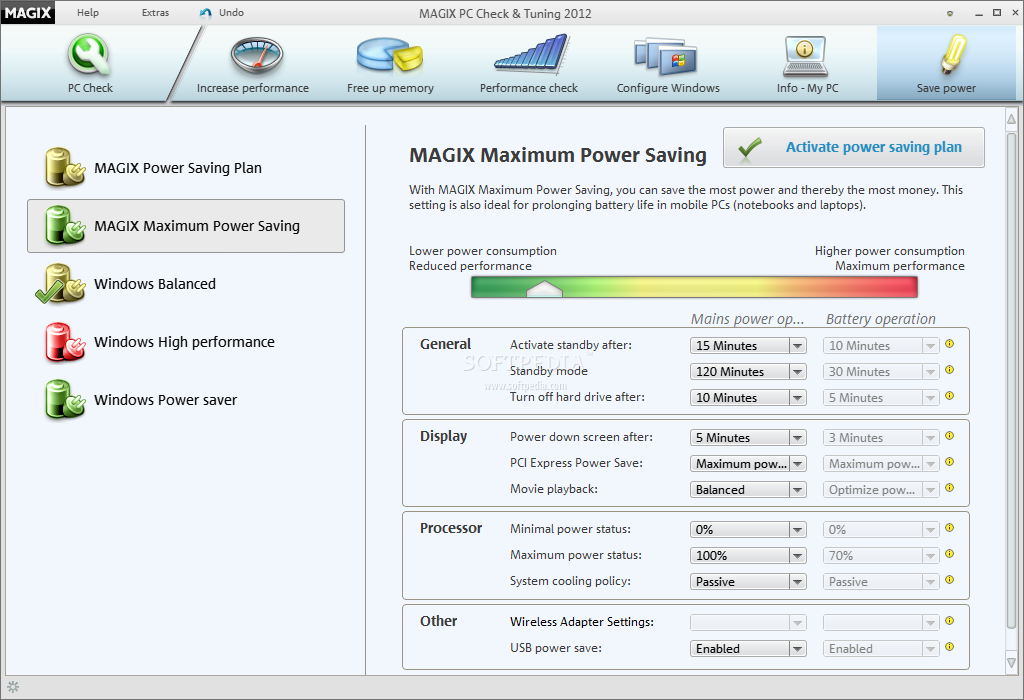Open Activate standby after mains dropdown
Screen dimensions: 1024x700
[x=748, y=345]
